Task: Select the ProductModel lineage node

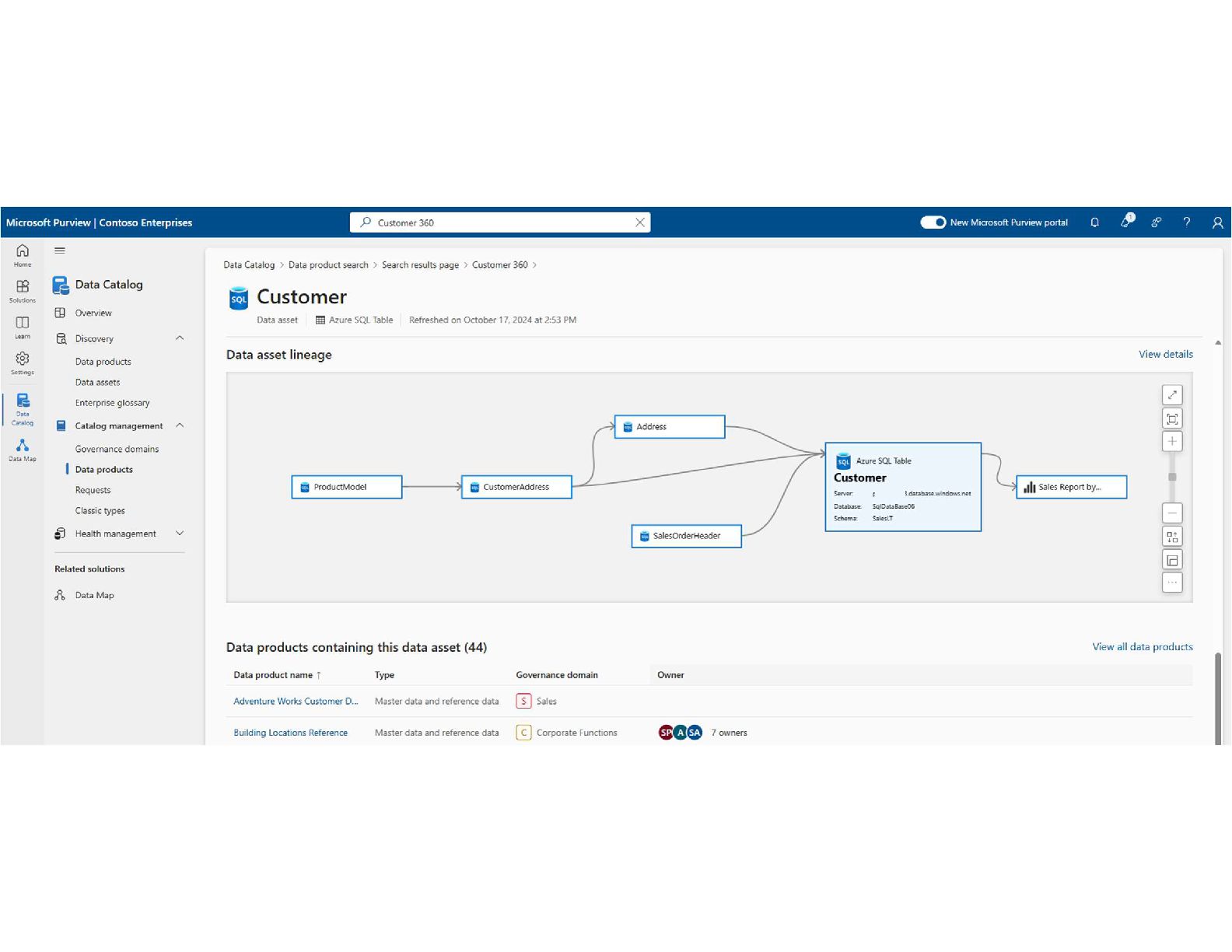Action: click(347, 487)
